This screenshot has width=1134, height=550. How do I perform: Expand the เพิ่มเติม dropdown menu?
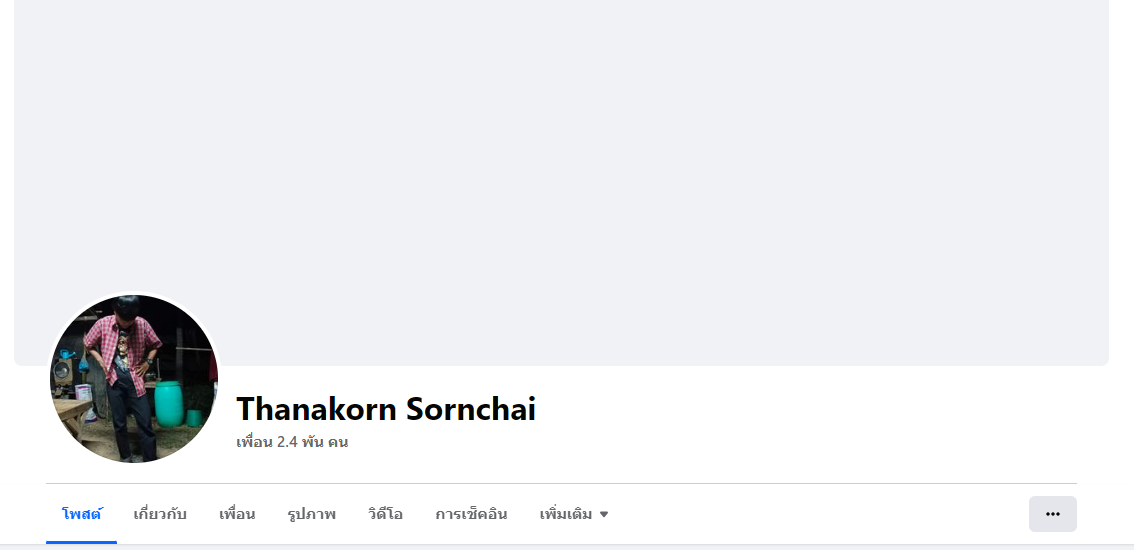point(574,515)
